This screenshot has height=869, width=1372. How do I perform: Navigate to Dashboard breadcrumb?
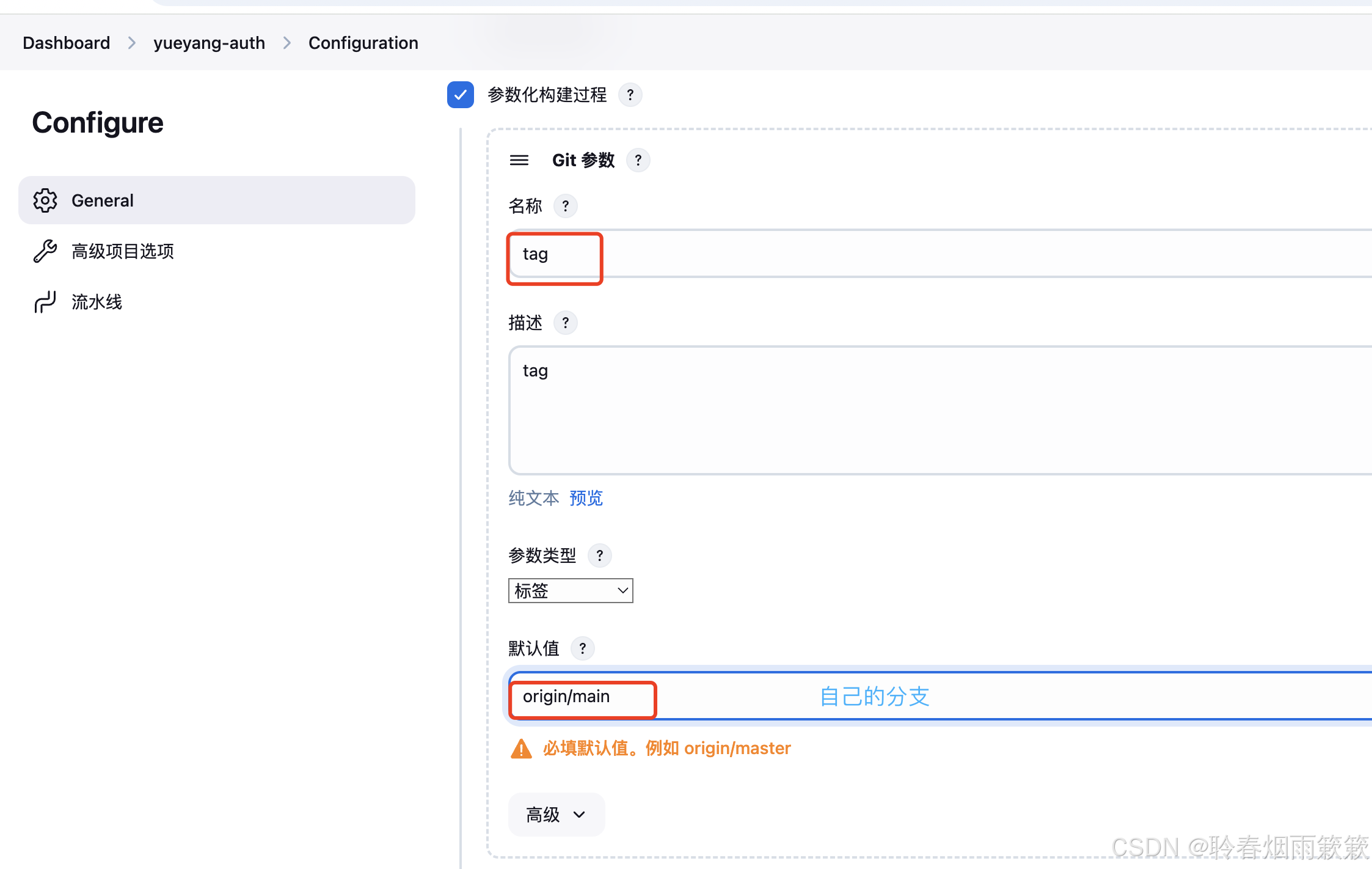pos(66,43)
